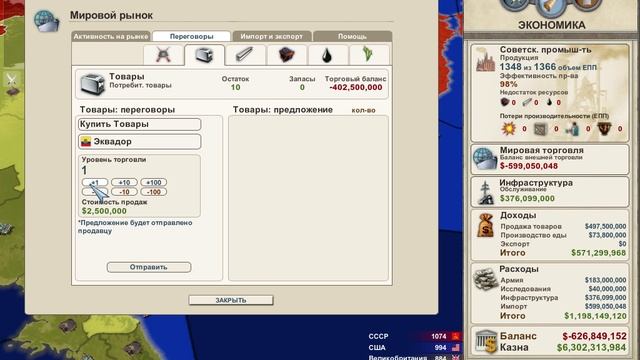Viewport: 640px width, 360px height.
Task: Open the Активность на рынке tab
Action: point(111,36)
